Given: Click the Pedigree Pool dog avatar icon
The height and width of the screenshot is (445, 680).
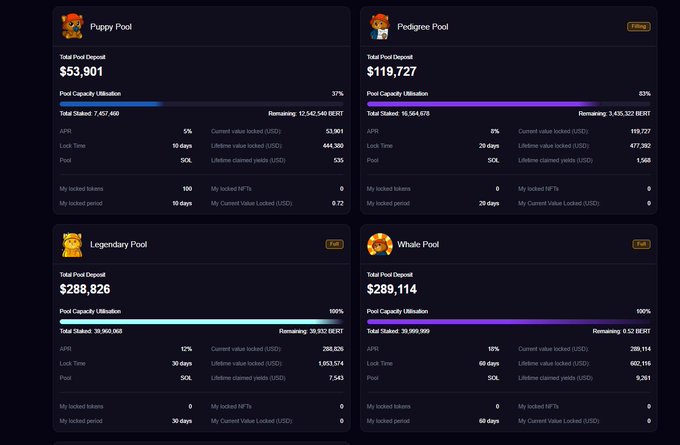Looking at the screenshot, I should click(379, 26).
